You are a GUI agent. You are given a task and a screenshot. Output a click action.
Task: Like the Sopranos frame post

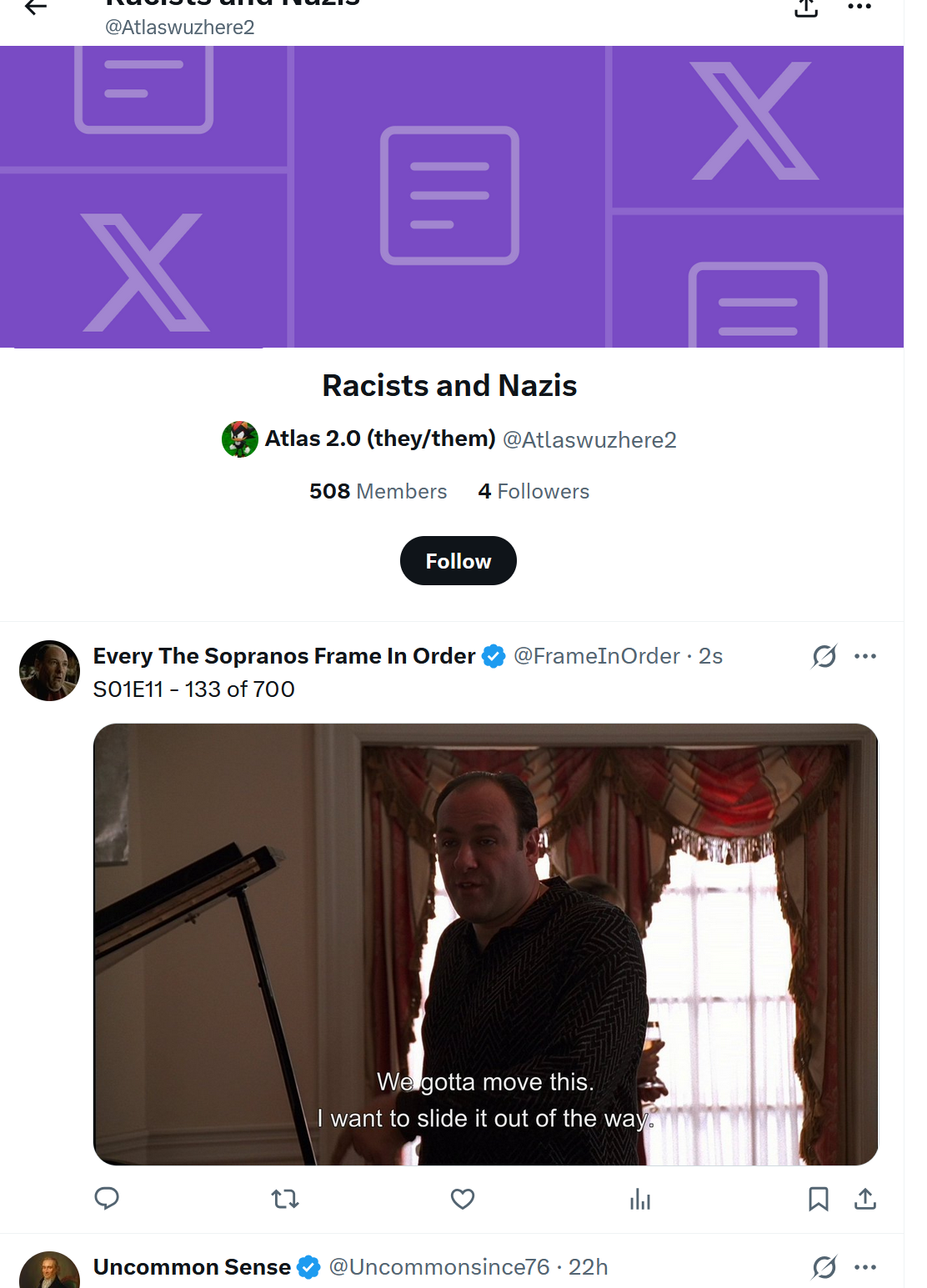coord(463,1199)
